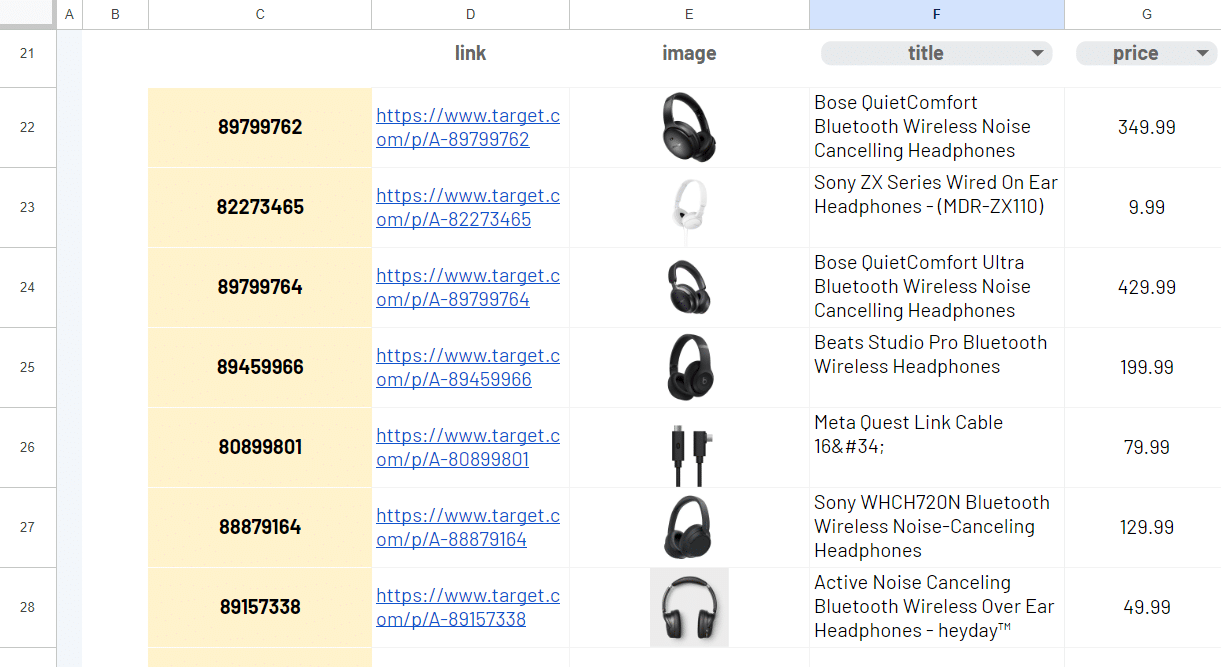Viewport: 1221px width, 667px height.
Task: Open the title column filter dropdown
Action: [1037, 54]
